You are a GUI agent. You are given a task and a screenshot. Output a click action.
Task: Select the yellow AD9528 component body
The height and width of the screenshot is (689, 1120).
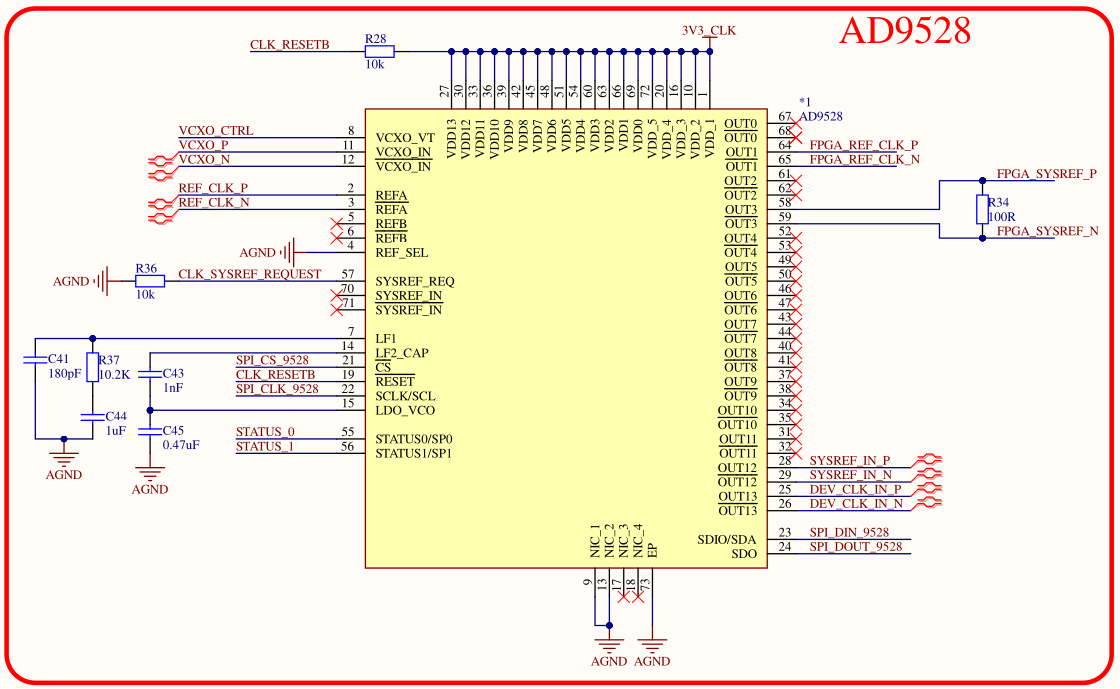[566, 338]
